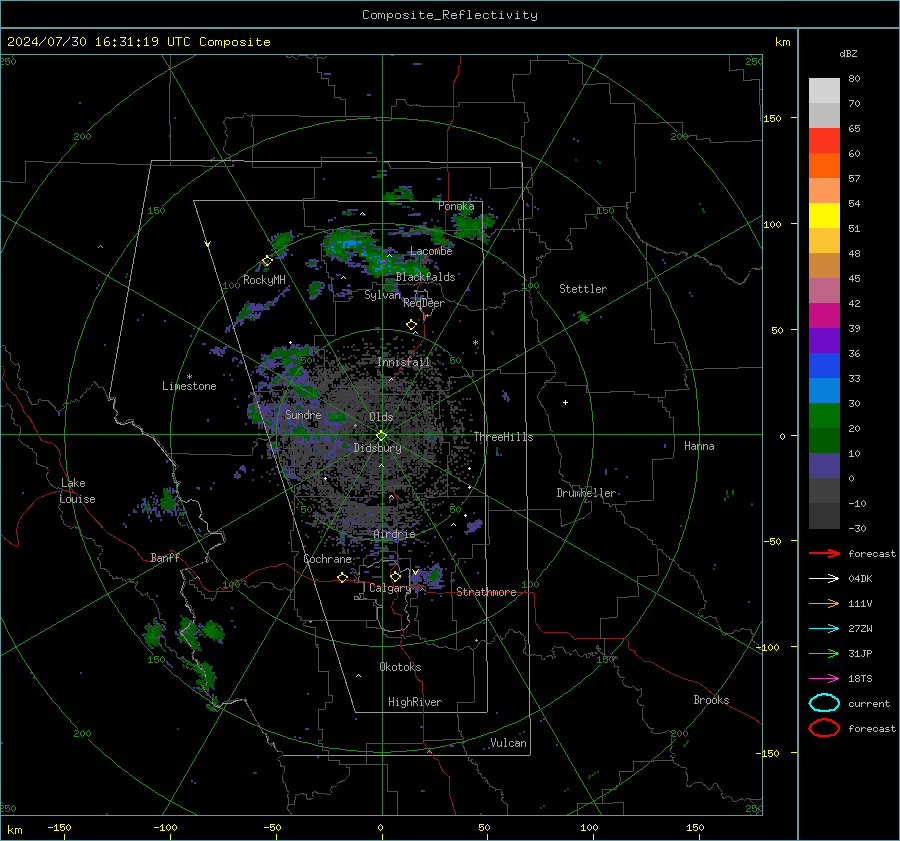The width and height of the screenshot is (900, 841).
Task: Click the green 31JP arrow legend icon
Action: 824,653
